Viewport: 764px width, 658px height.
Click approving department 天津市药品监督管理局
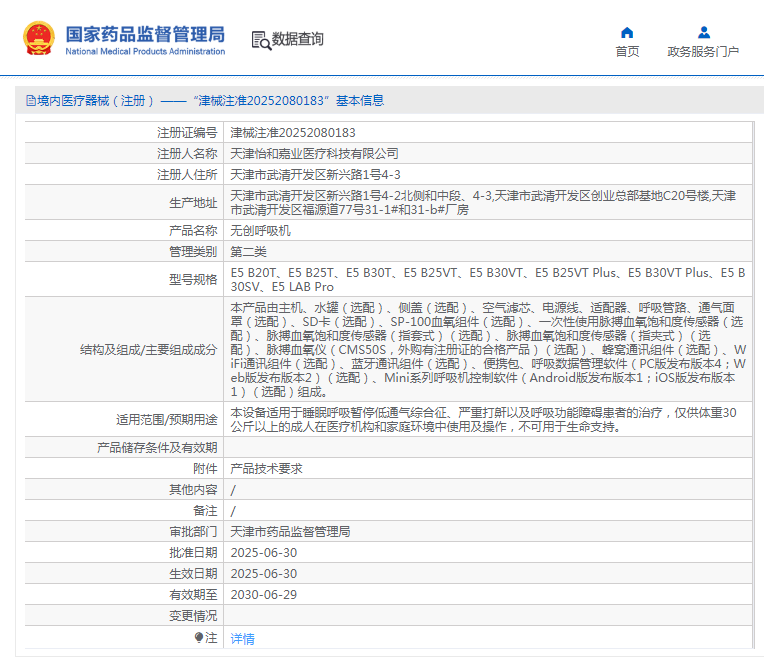click(290, 531)
